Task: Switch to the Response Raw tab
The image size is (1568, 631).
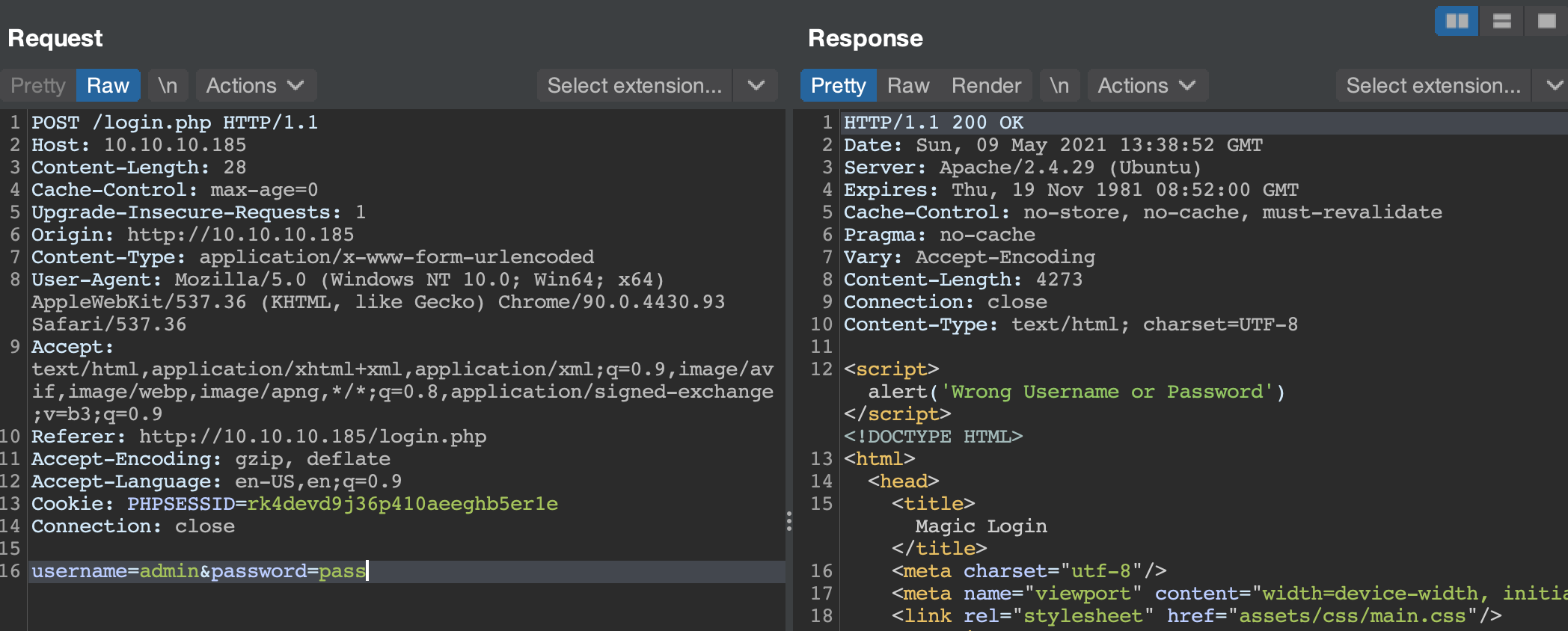Action: pyautogui.click(x=908, y=85)
